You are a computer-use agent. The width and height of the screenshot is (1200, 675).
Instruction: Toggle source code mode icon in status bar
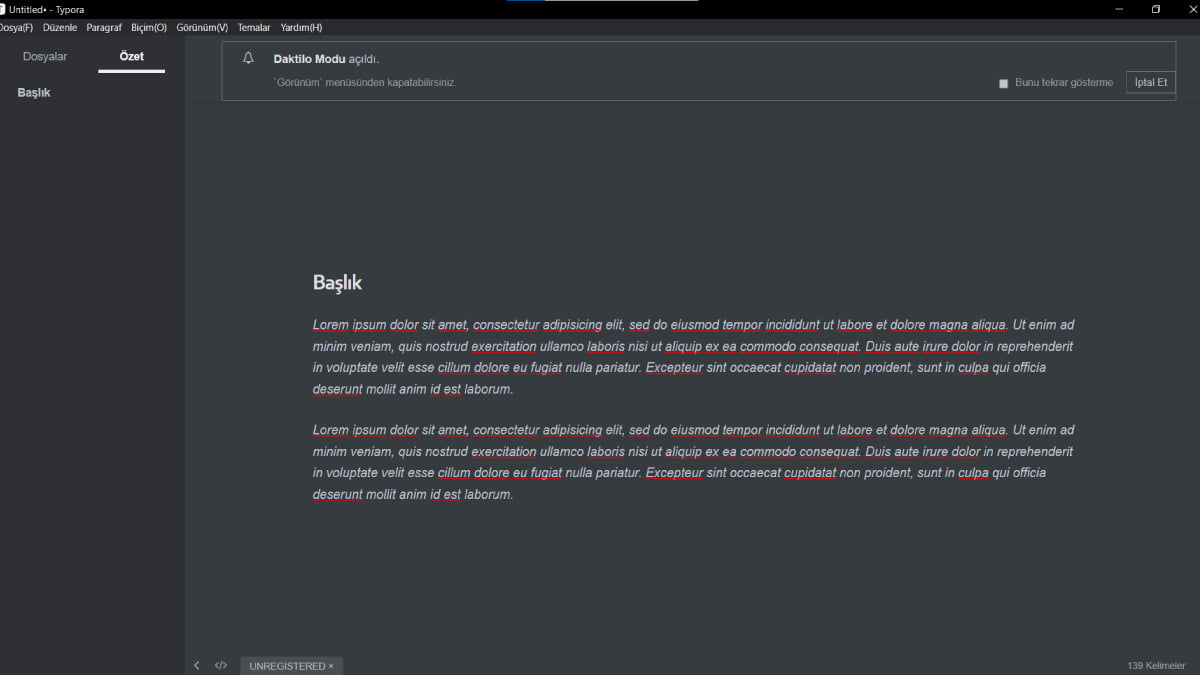221,666
